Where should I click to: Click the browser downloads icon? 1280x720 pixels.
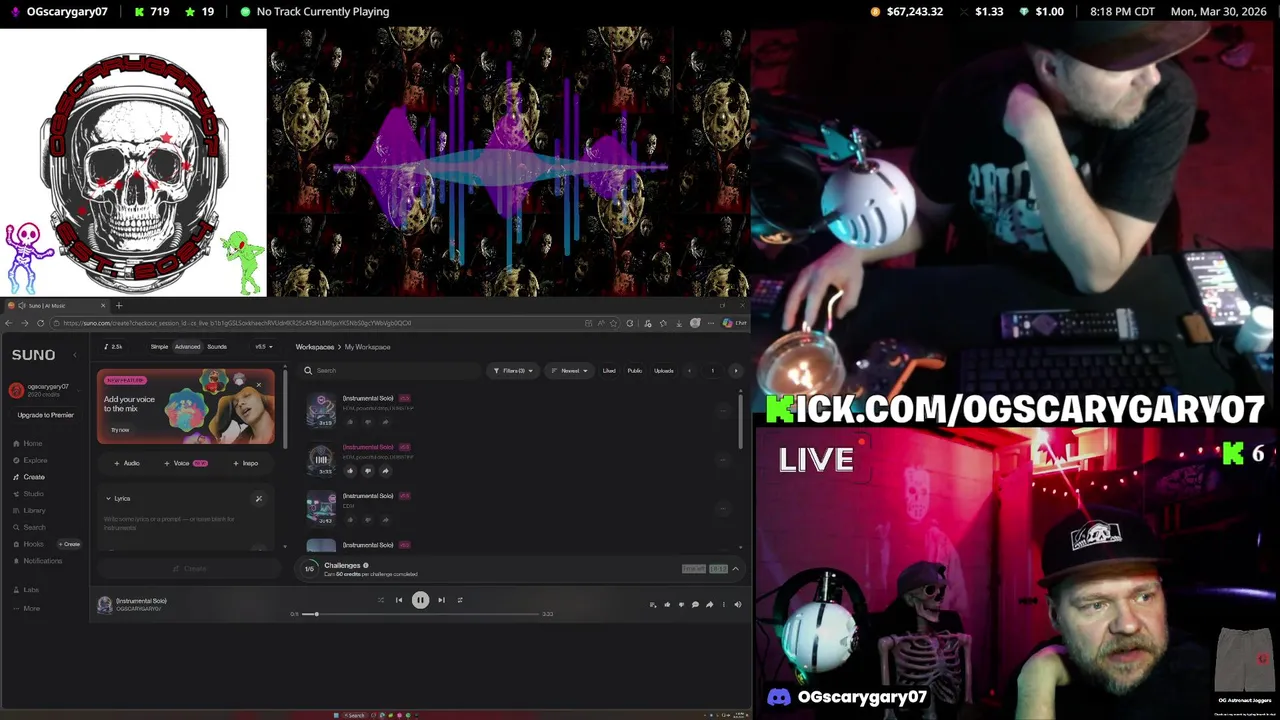679,323
